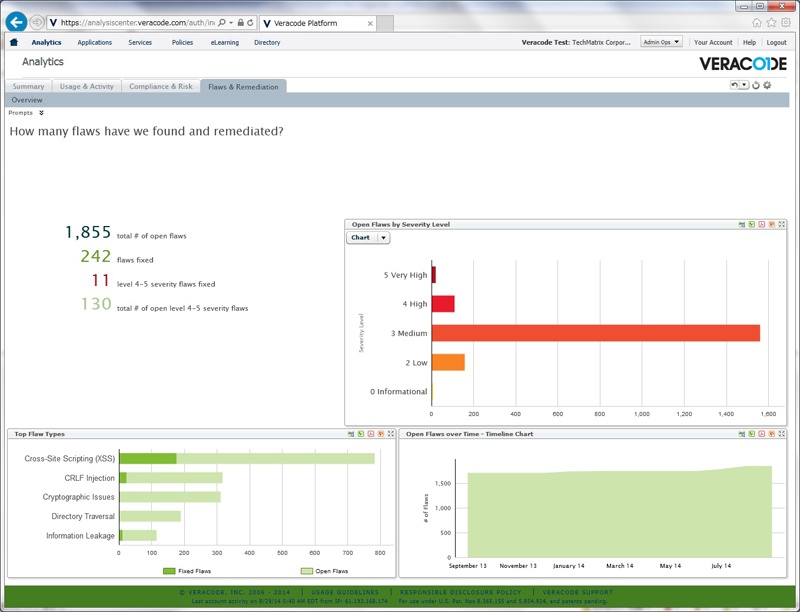Viewport: 800px width, 612px height.
Task: Open browser home page icon
Action: [757, 22]
